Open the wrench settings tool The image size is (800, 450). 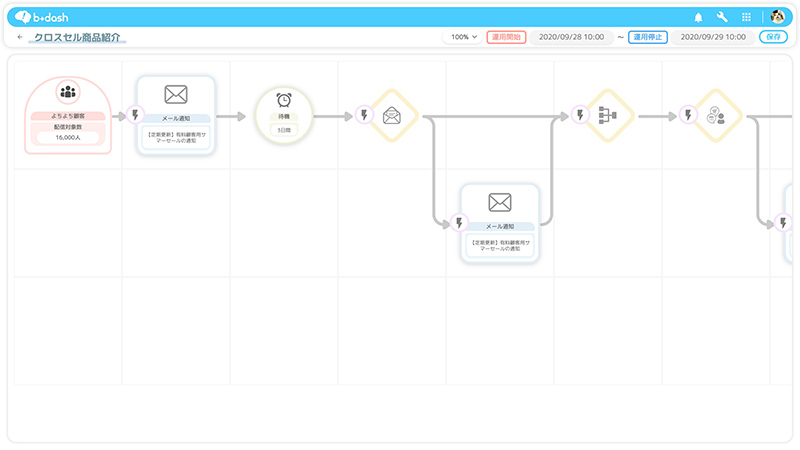coord(722,17)
